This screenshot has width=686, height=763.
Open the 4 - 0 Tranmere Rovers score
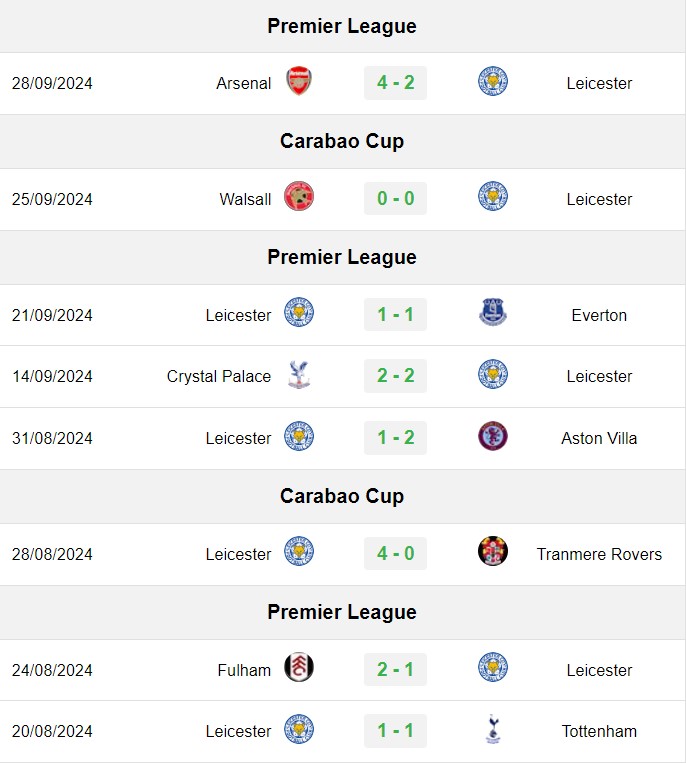[x=396, y=553]
